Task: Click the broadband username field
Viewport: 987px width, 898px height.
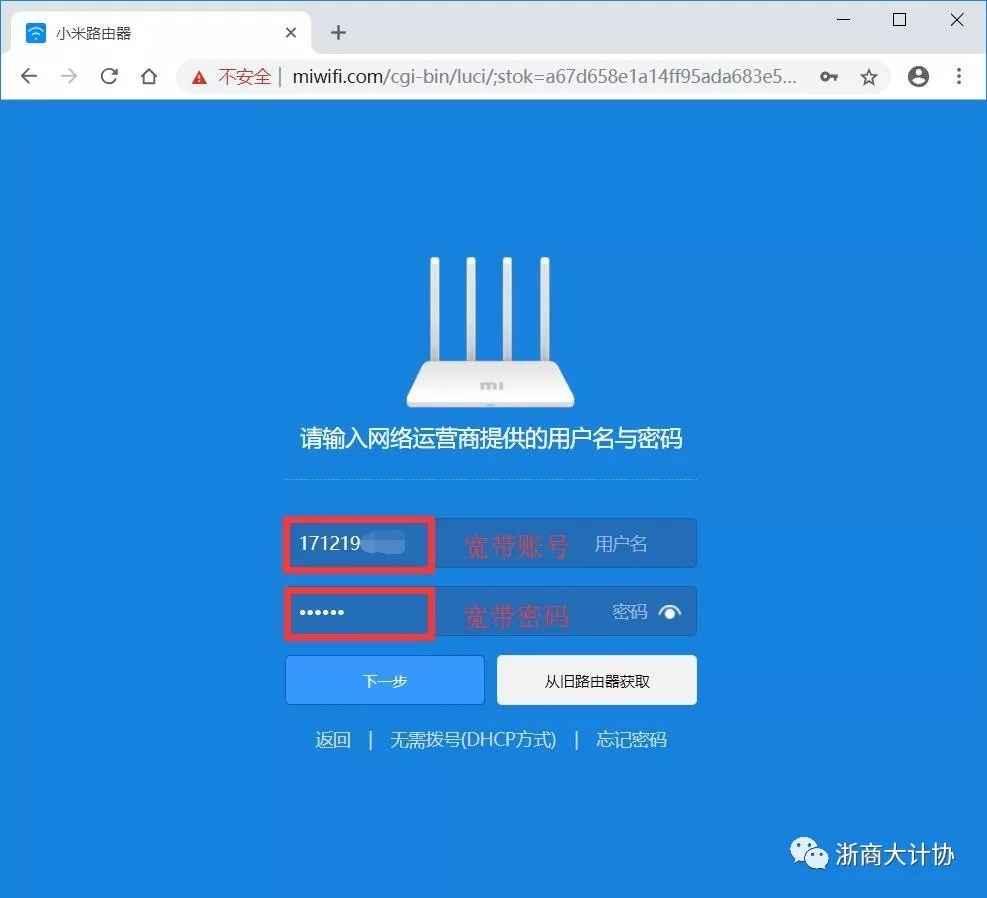Action: [491, 544]
